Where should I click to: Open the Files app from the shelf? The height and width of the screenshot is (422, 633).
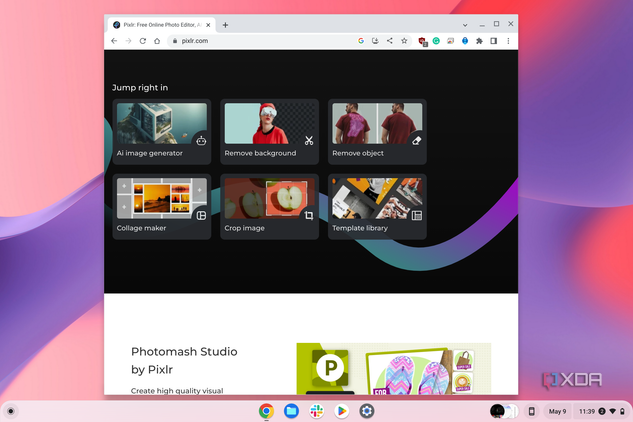[x=291, y=411]
